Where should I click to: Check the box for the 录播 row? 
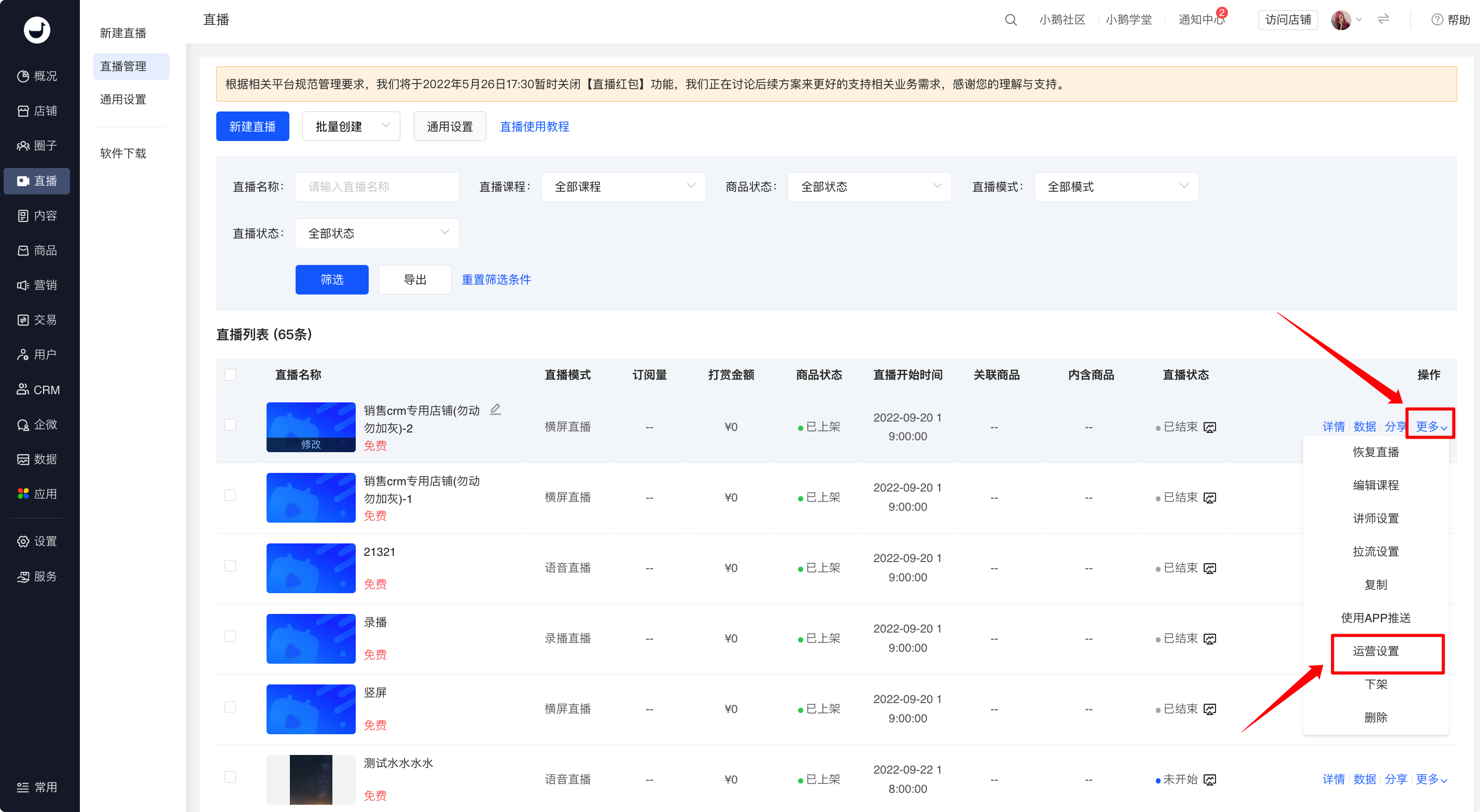tap(230, 636)
